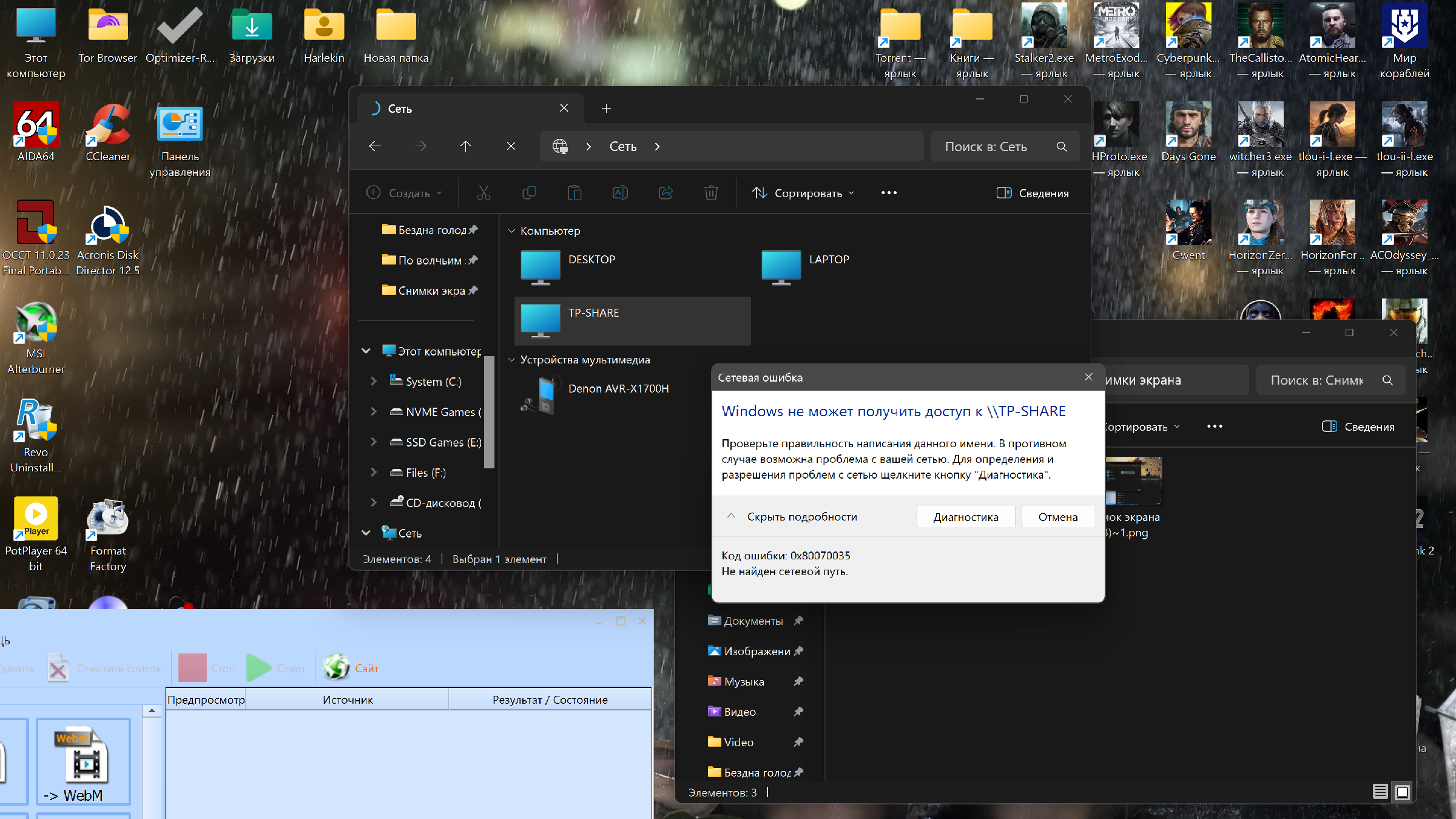1456x819 pixels.
Task: Open the Сортировать dropdown in Сеть window
Action: (x=803, y=193)
